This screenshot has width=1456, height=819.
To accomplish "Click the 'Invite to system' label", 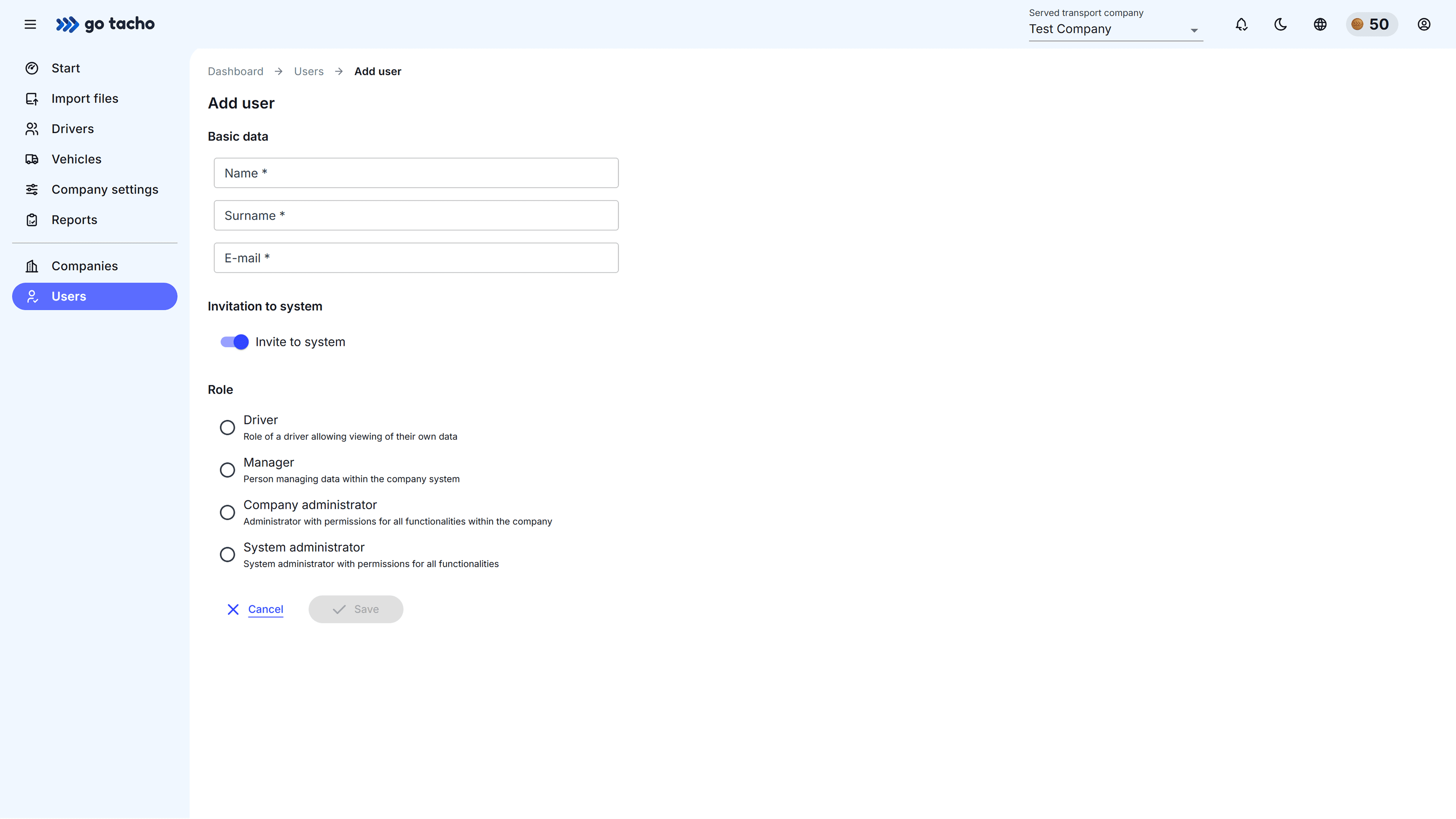I will 300,342.
